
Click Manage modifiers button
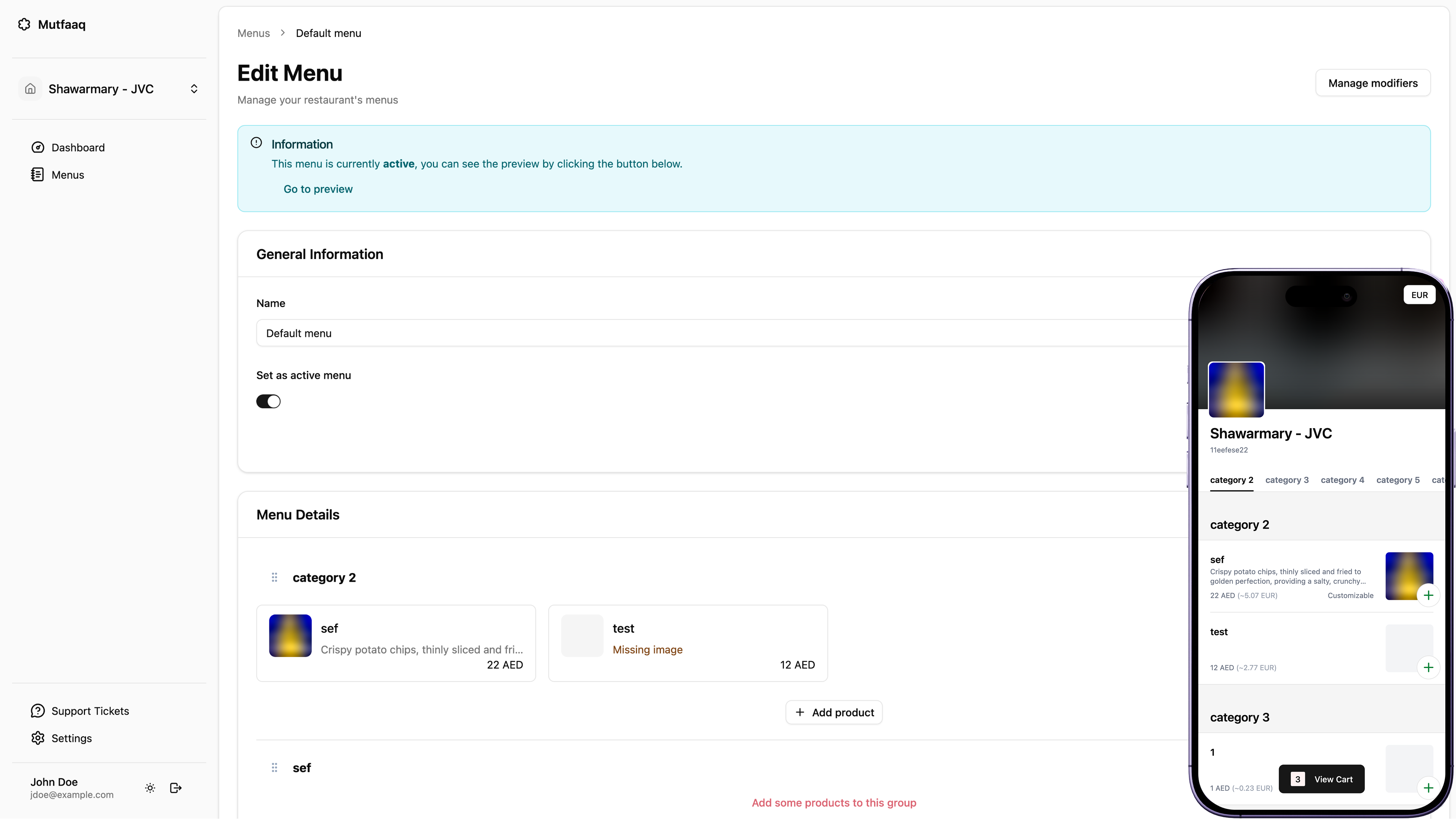tap(1372, 83)
